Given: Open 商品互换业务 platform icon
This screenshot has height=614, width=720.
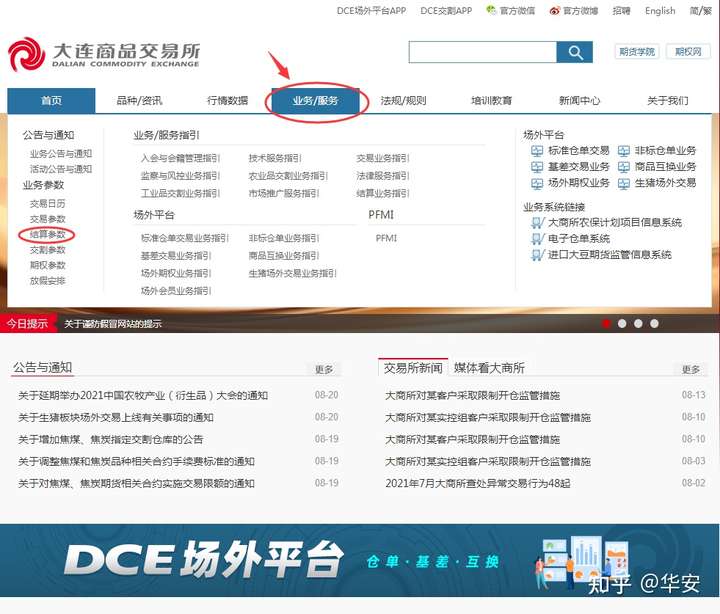Looking at the screenshot, I should (623, 167).
